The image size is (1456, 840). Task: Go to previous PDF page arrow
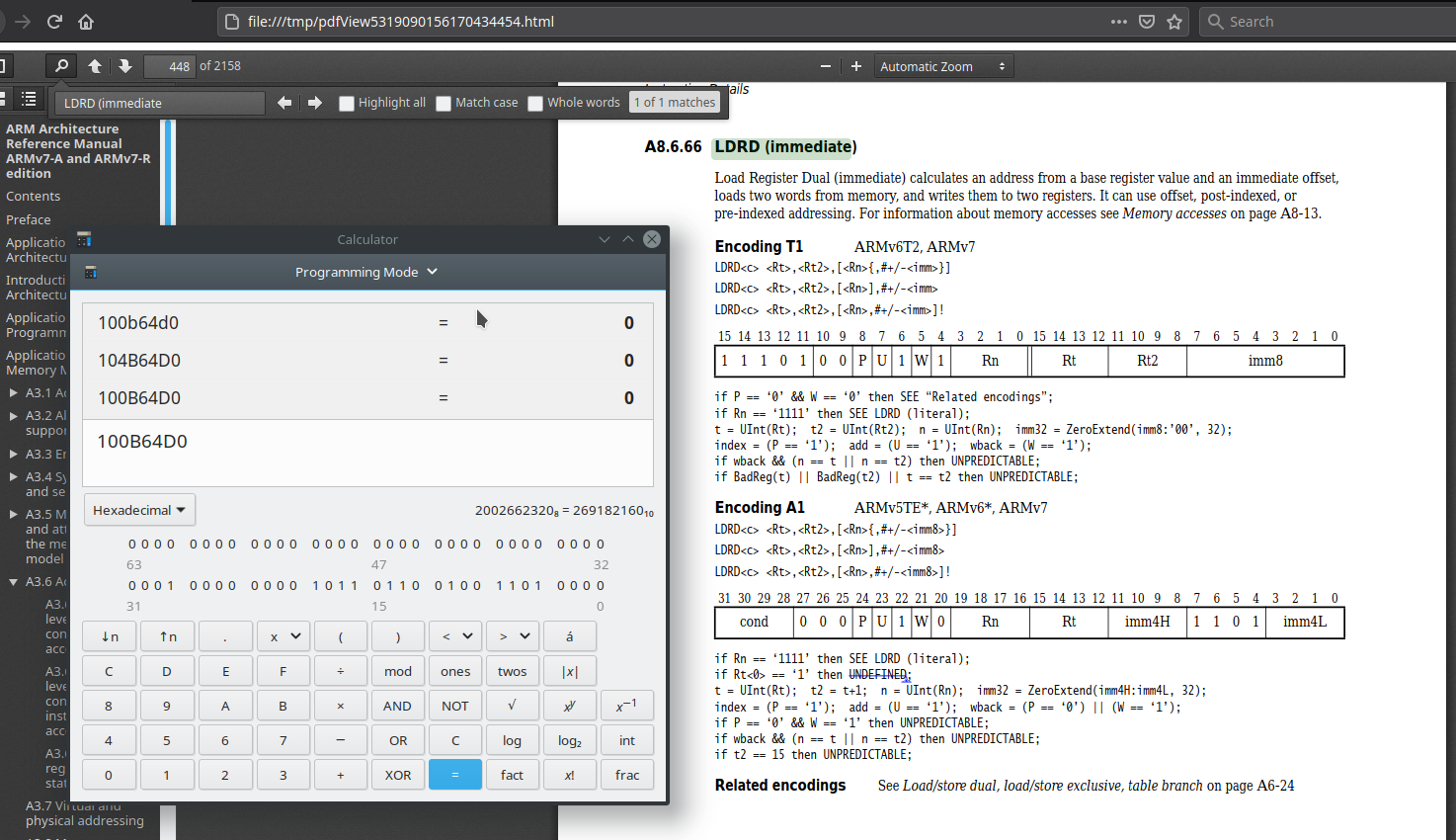[x=95, y=66]
